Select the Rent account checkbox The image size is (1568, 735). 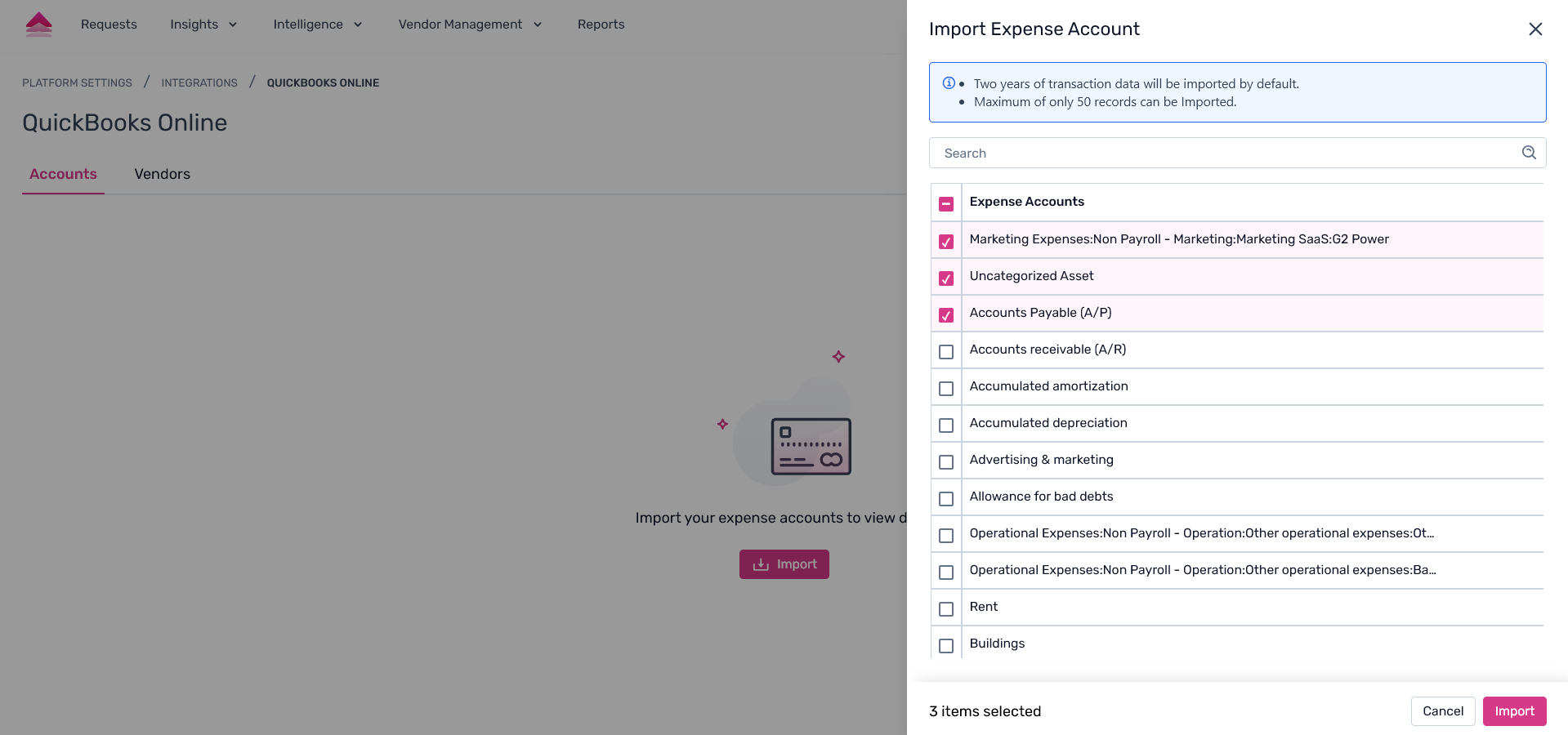[946, 609]
